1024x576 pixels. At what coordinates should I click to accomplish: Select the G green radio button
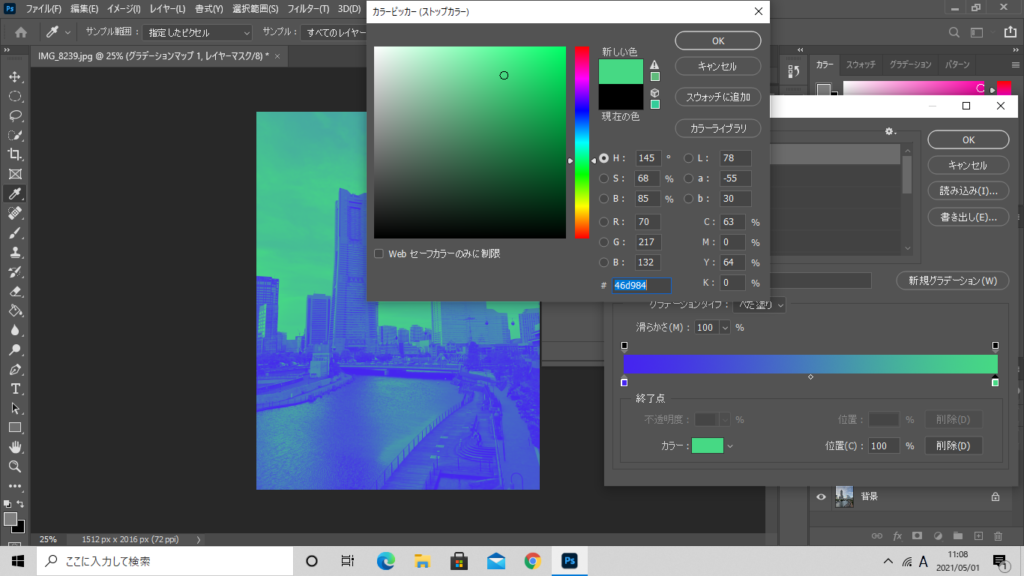pos(603,242)
